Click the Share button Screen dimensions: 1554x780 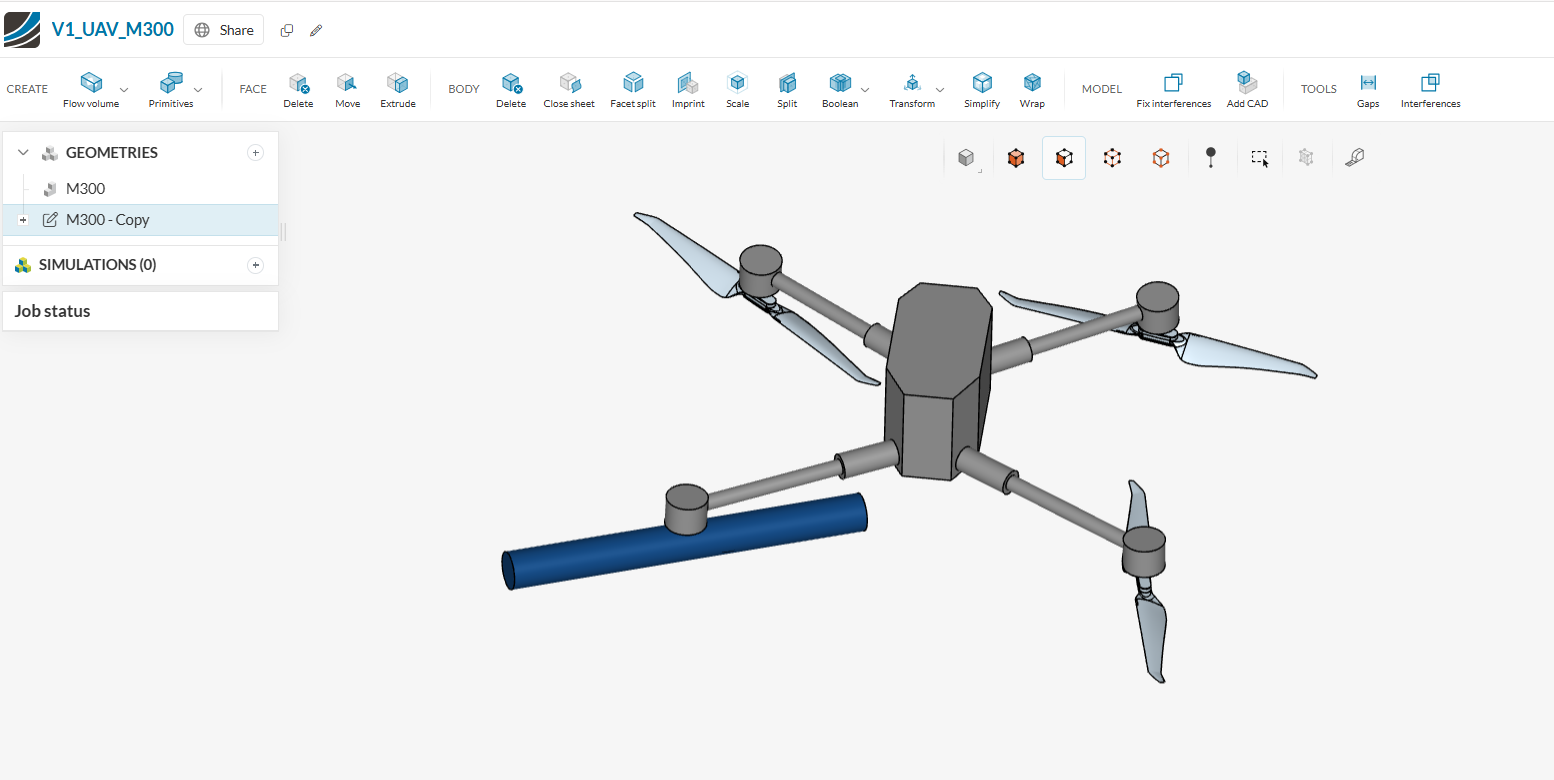click(224, 30)
